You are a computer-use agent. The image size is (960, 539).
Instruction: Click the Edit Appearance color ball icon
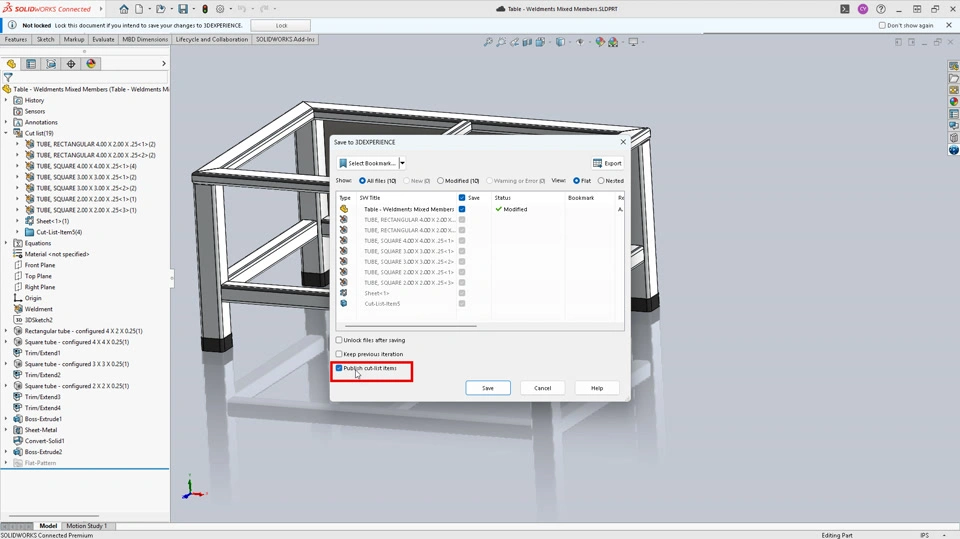[599, 42]
